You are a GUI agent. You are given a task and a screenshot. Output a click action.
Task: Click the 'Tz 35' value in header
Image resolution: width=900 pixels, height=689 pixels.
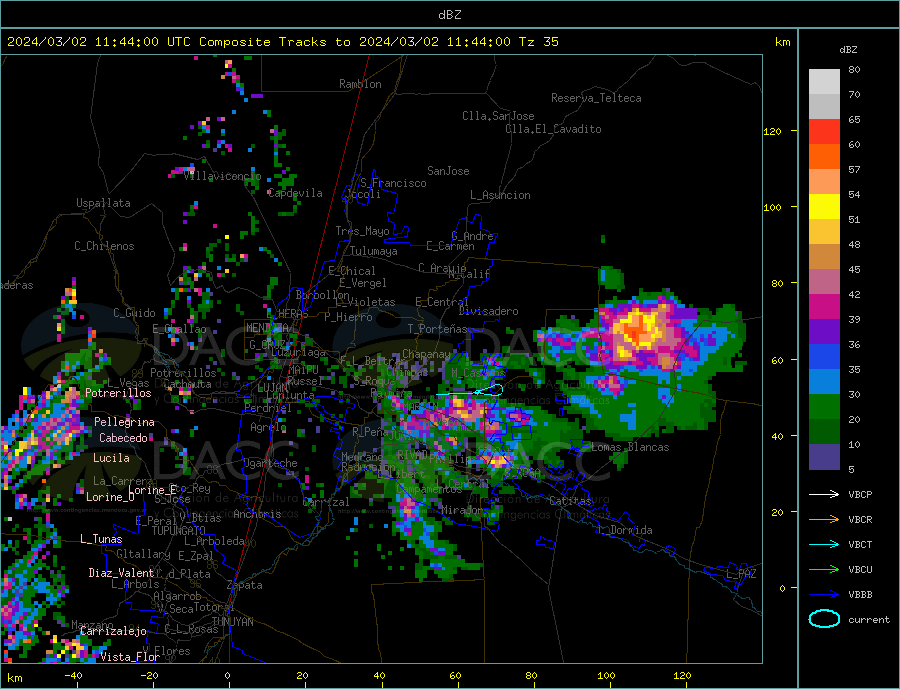click(x=538, y=42)
